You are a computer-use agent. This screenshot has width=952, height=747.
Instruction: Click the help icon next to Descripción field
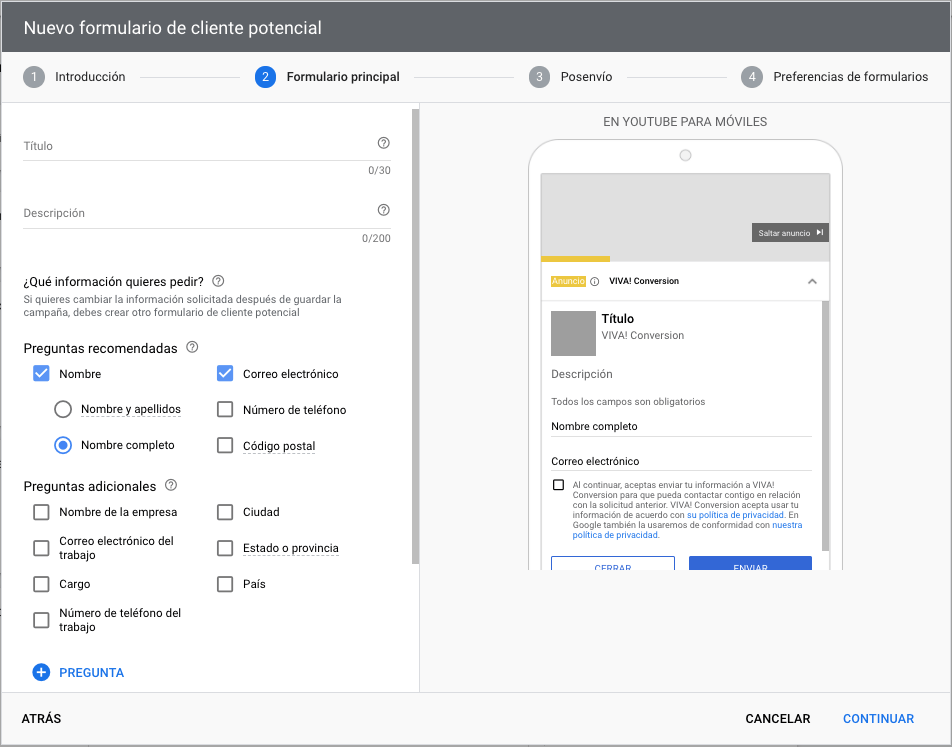coord(383,210)
